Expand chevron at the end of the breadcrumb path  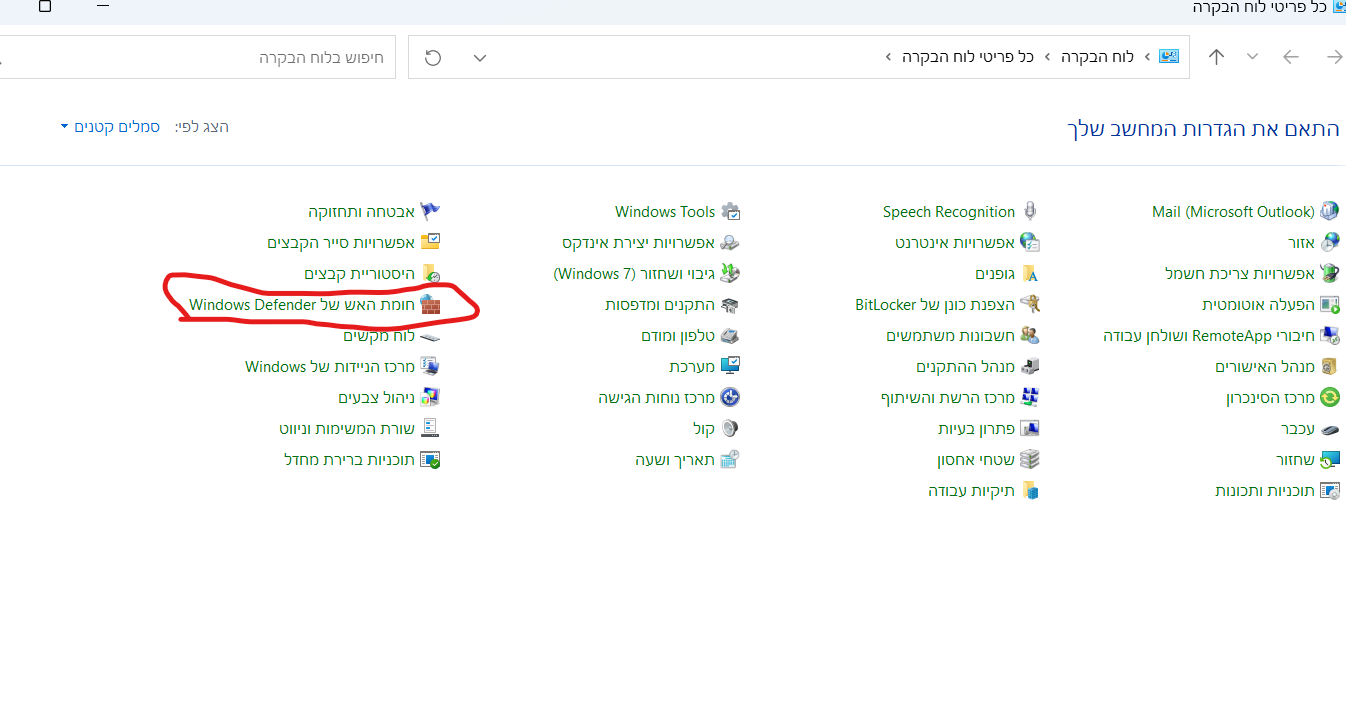[x=888, y=57]
